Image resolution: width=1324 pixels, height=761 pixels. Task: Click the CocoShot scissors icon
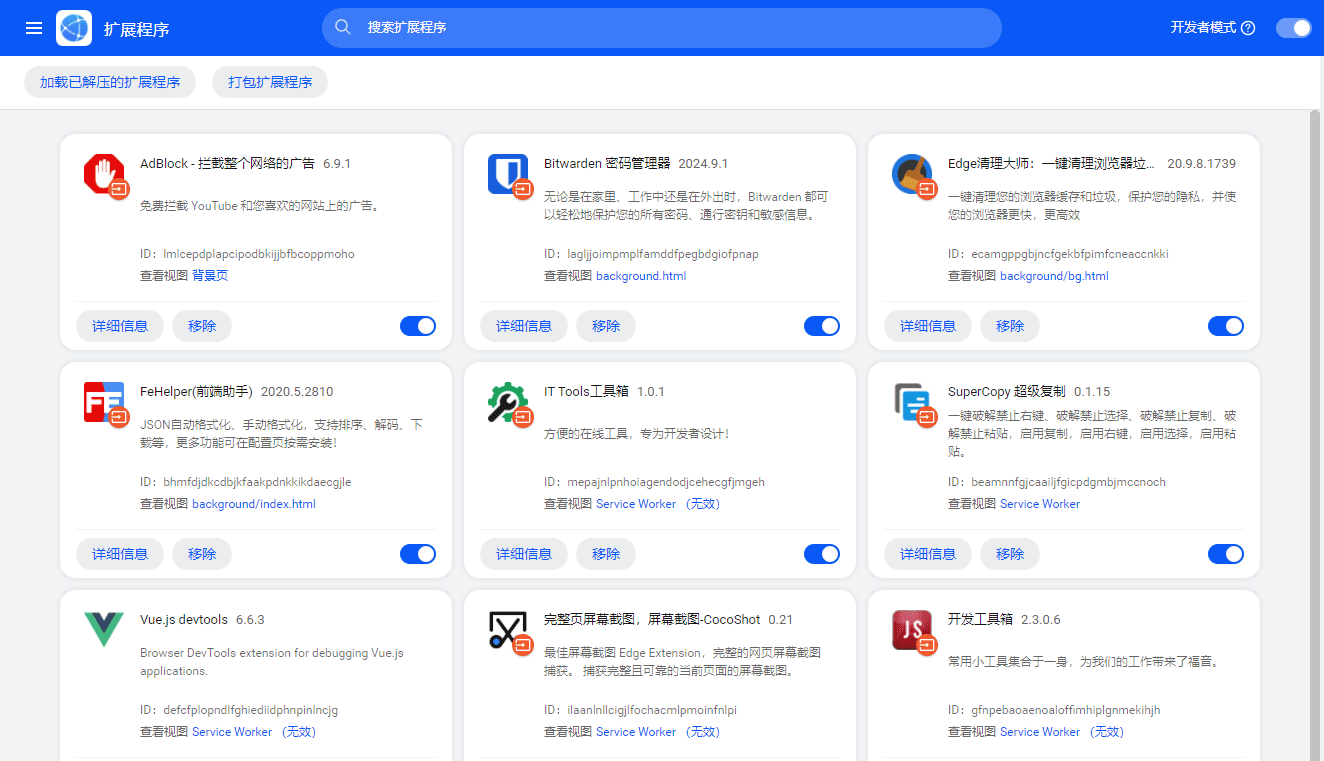pyautogui.click(x=507, y=630)
